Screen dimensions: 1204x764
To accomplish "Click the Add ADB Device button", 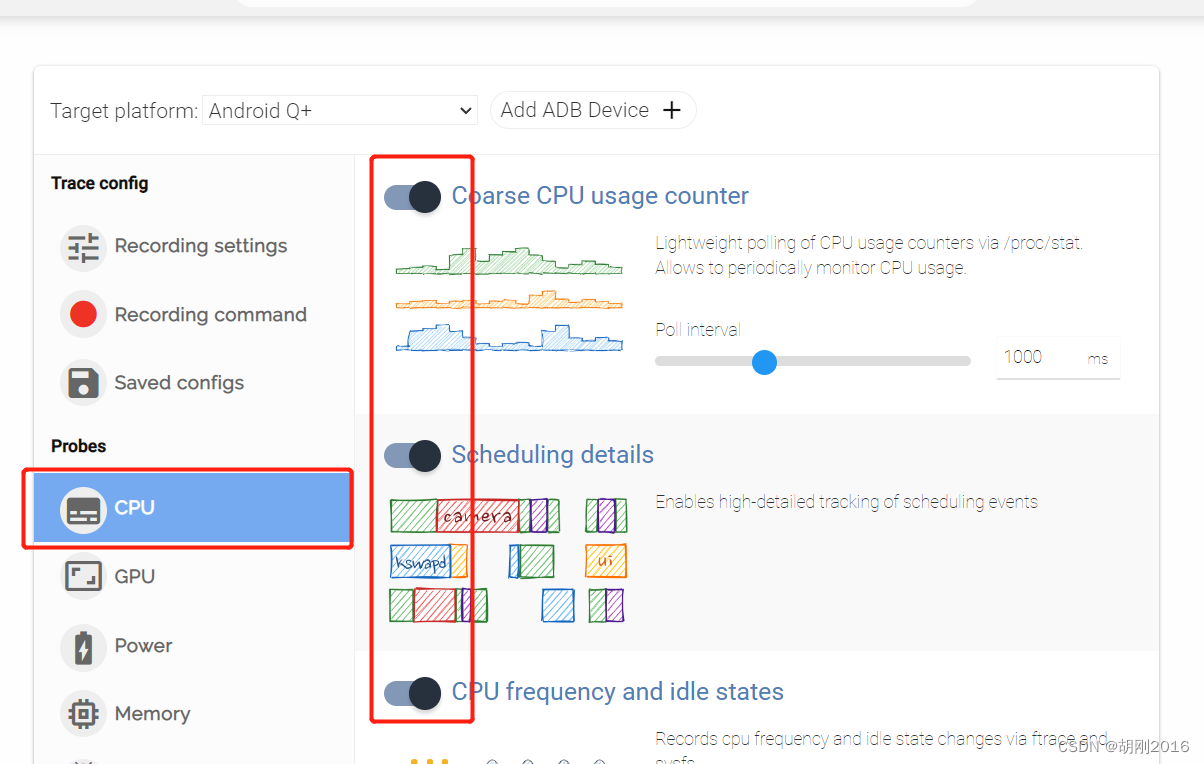I will (593, 110).
